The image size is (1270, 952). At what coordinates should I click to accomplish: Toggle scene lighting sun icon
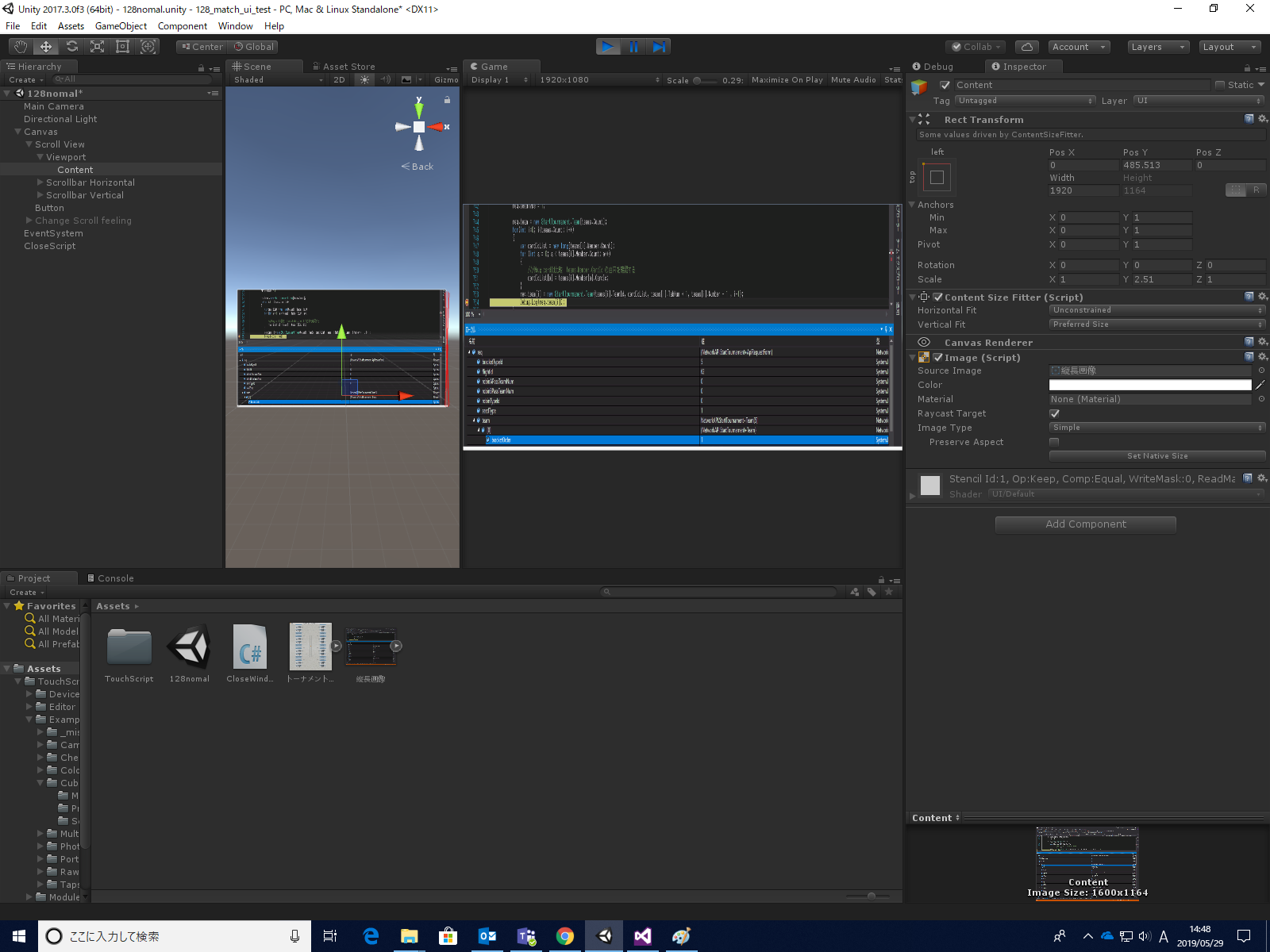click(x=364, y=80)
